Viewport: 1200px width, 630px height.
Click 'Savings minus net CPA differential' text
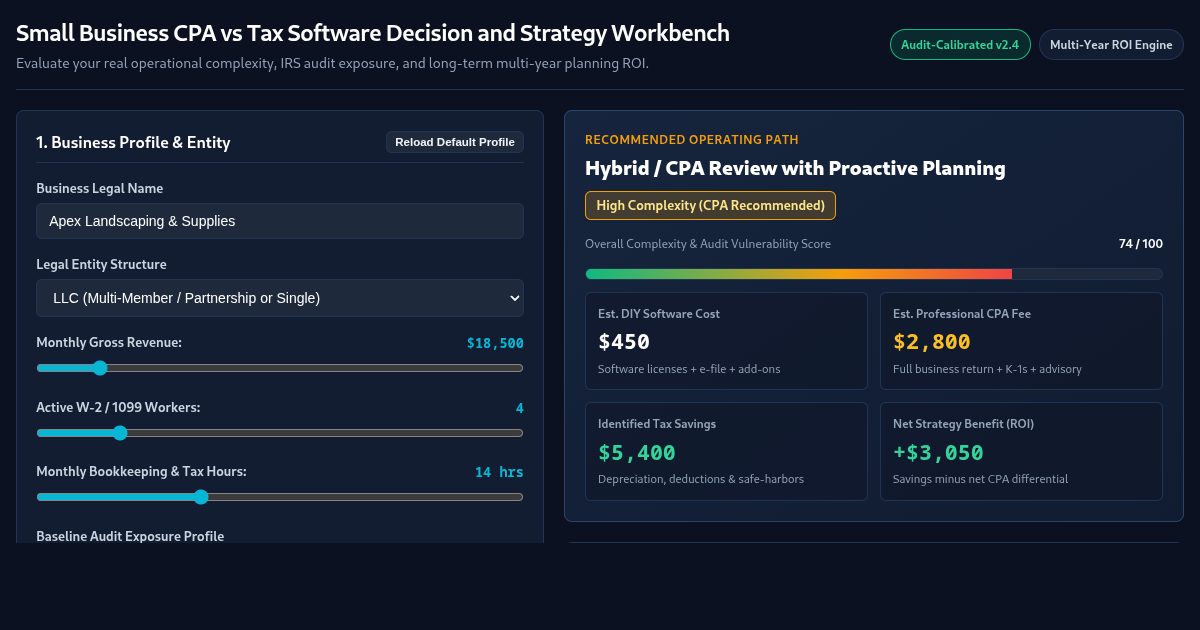click(980, 479)
